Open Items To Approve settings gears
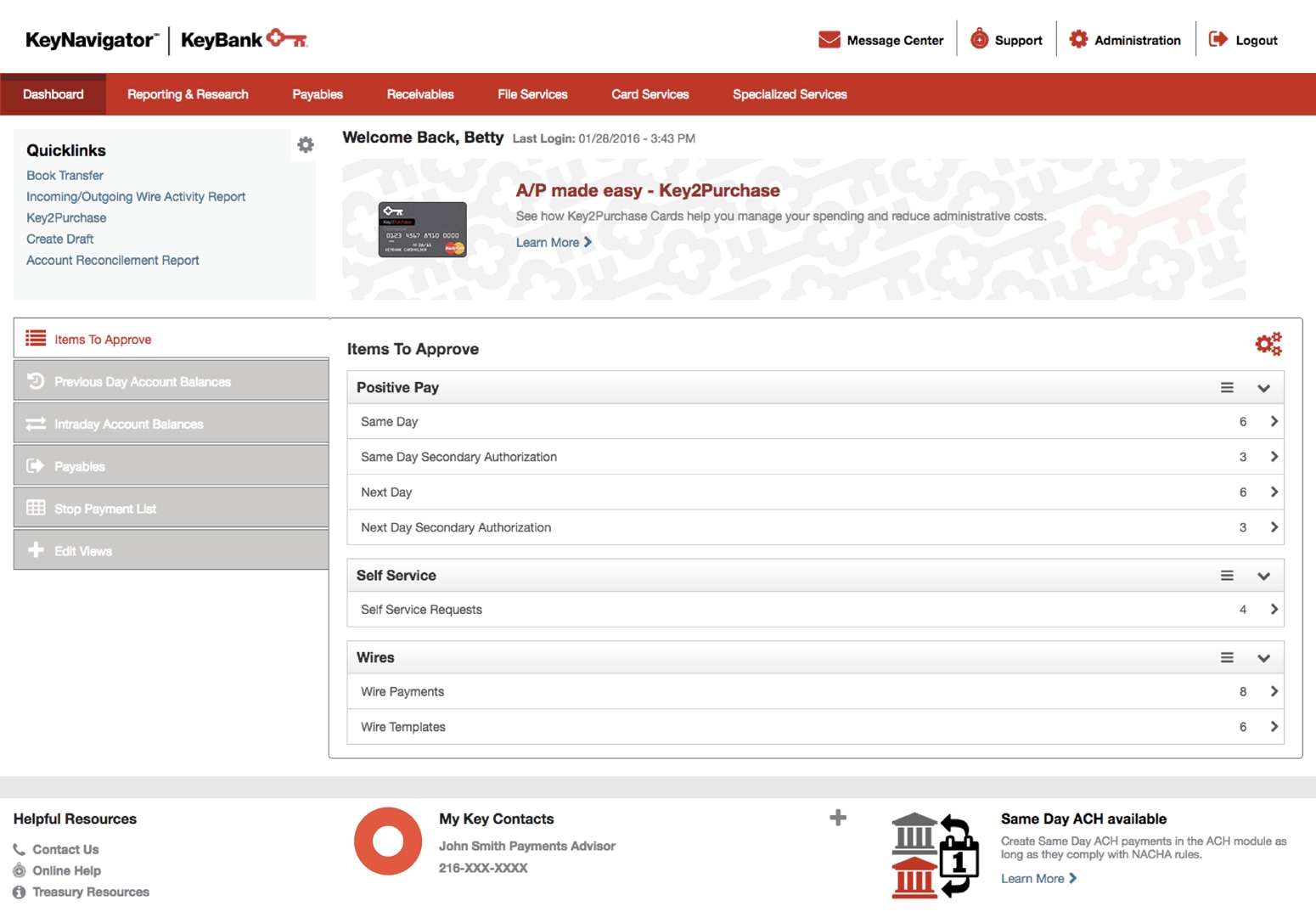The height and width of the screenshot is (923, 1316). coord(1268,344)
